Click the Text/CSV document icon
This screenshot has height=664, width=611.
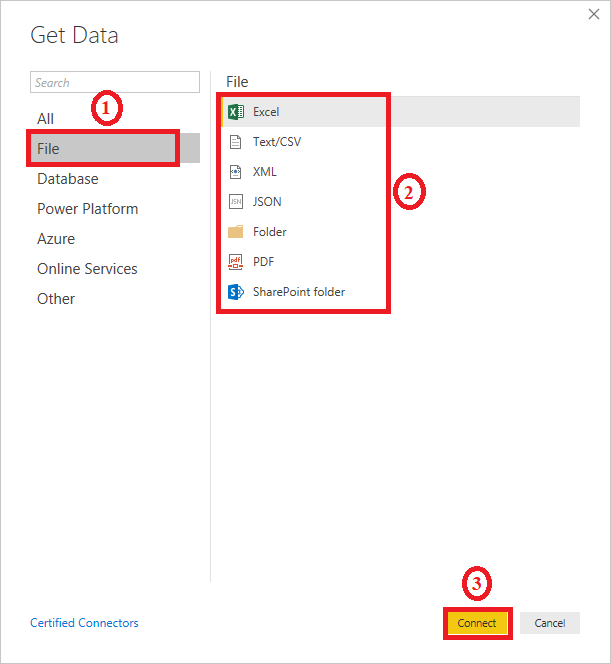point(235,142)
